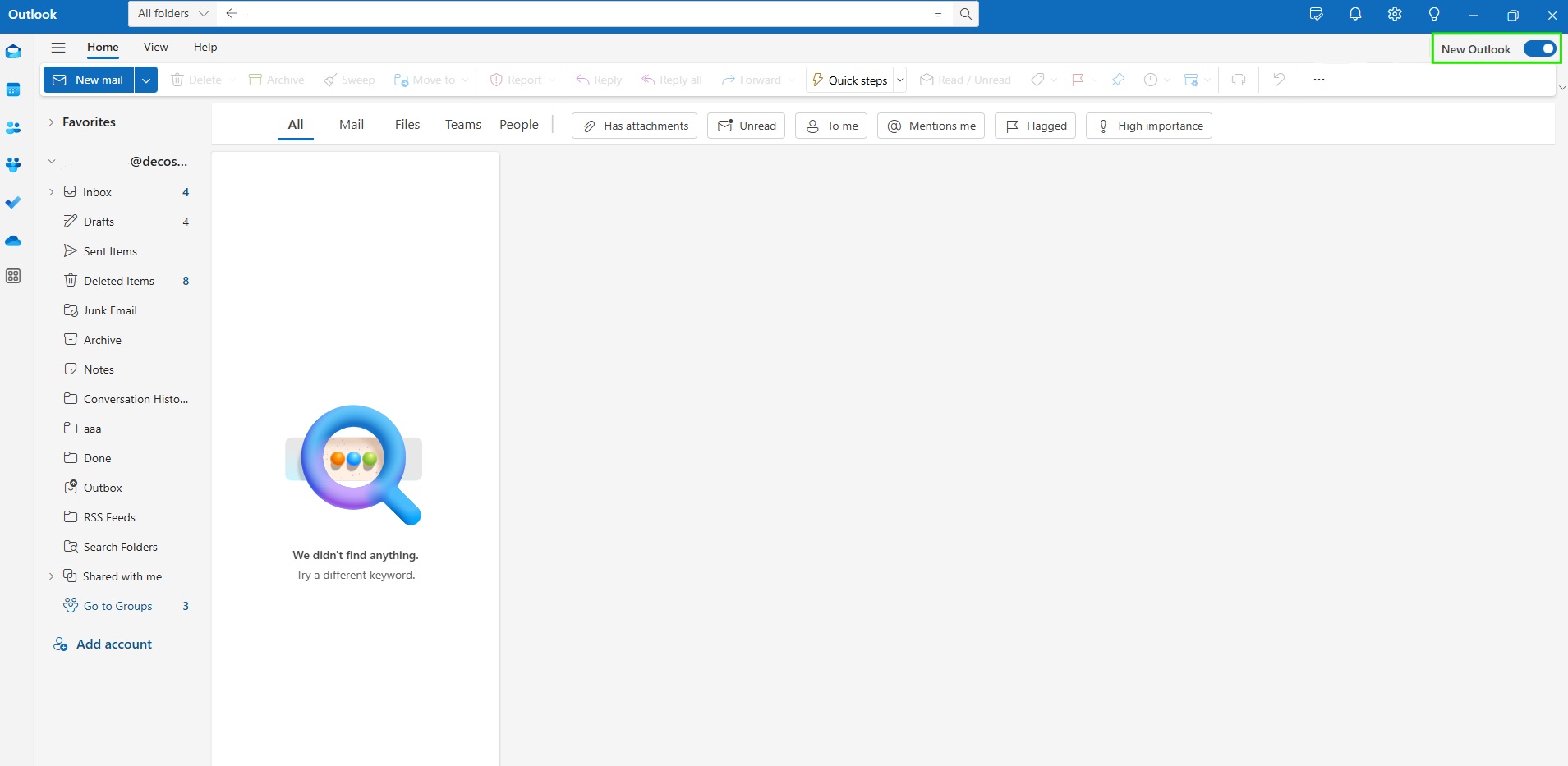Screen dimensions: 1568x766
Task: Toggle the Has attachments filter
Action: (x=634, y=126)
